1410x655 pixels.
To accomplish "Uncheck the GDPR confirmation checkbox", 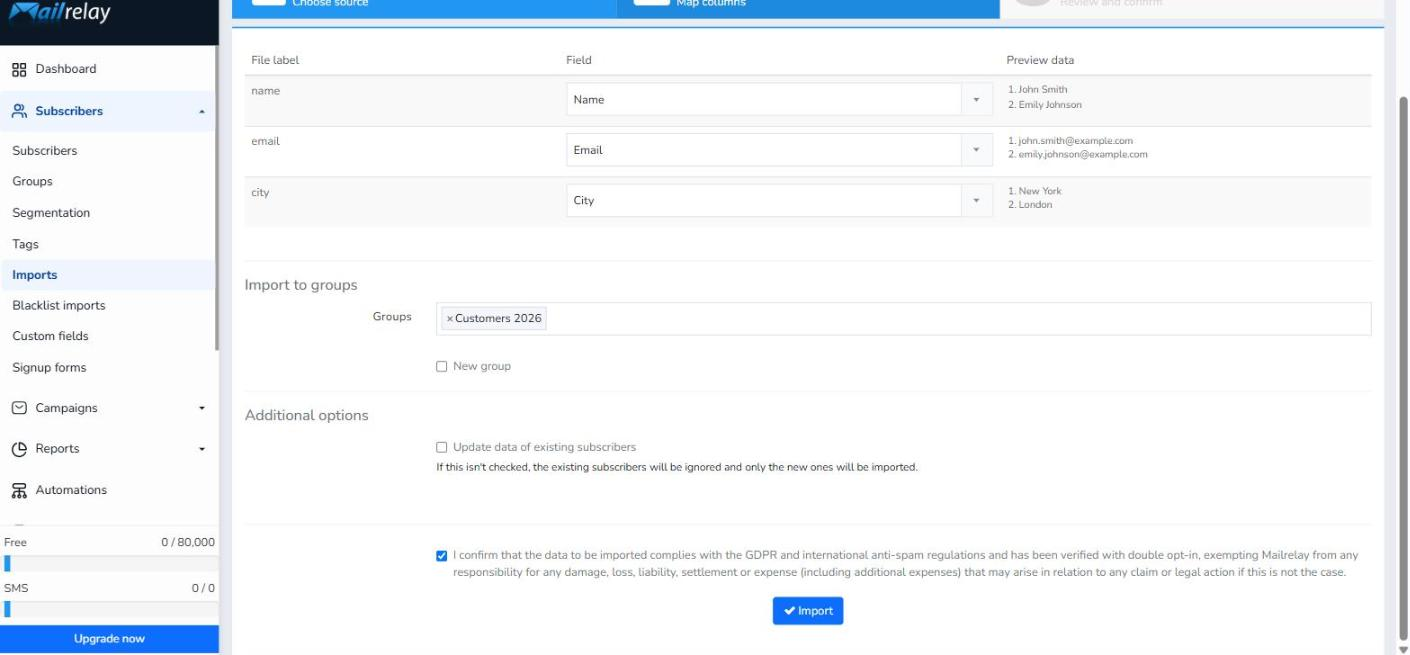I will coord(442,556).
